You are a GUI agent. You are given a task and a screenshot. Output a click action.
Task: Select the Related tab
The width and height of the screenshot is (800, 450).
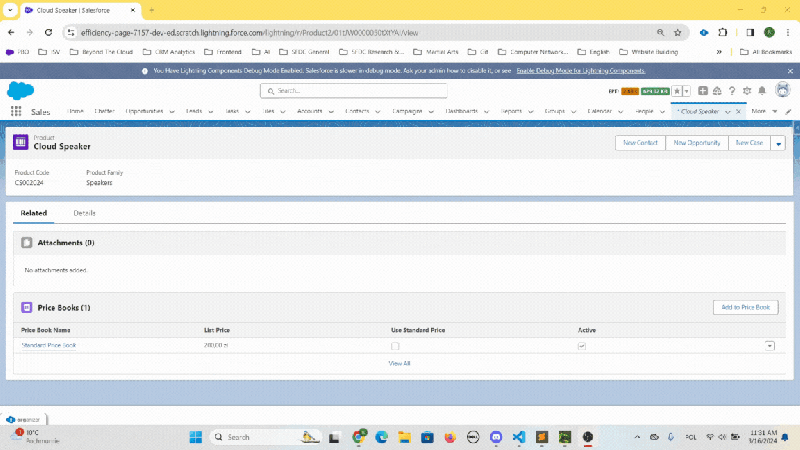(x=34, y=213)
